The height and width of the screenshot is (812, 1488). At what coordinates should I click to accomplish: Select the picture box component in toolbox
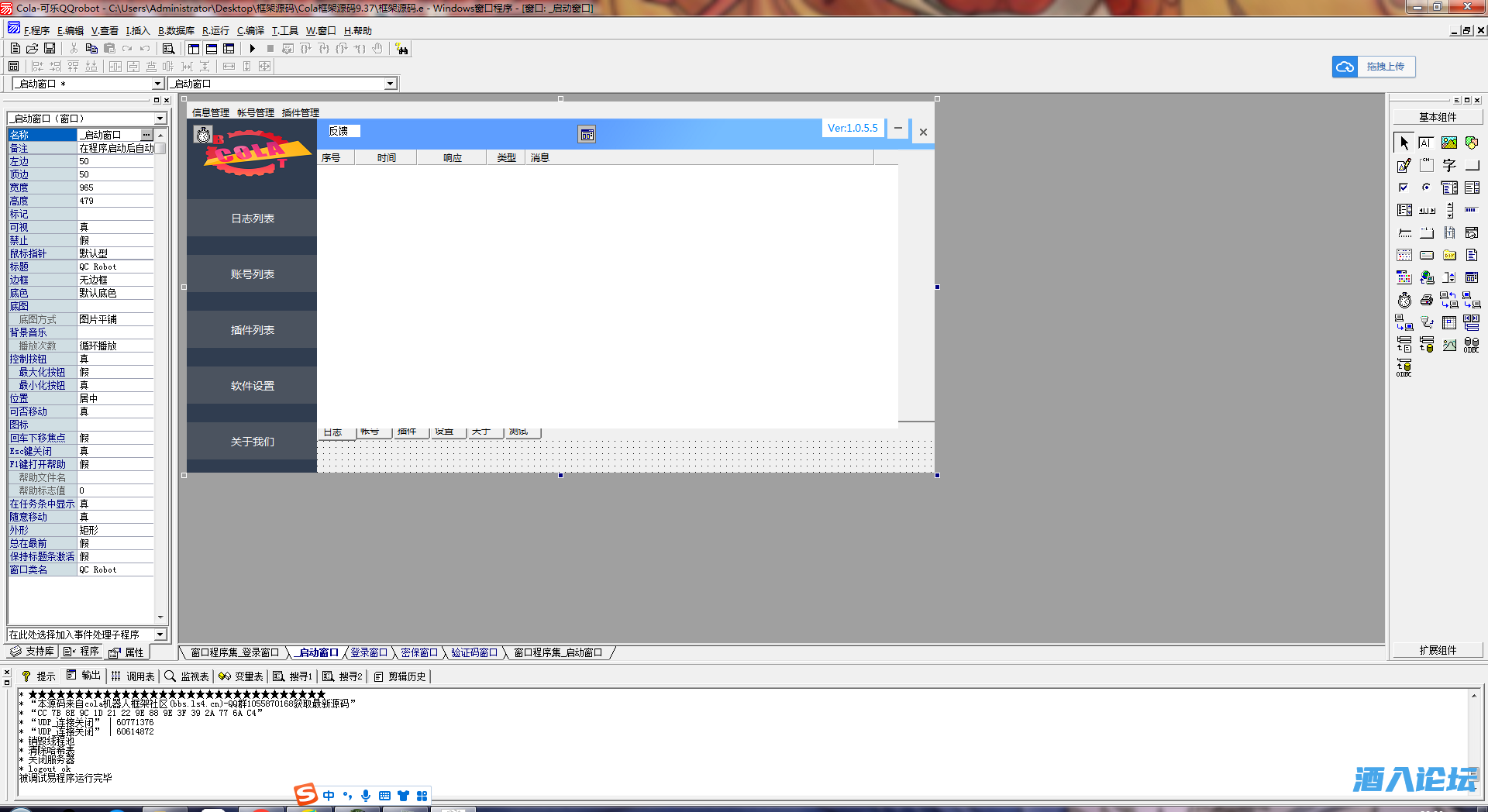coord(1448,143)
